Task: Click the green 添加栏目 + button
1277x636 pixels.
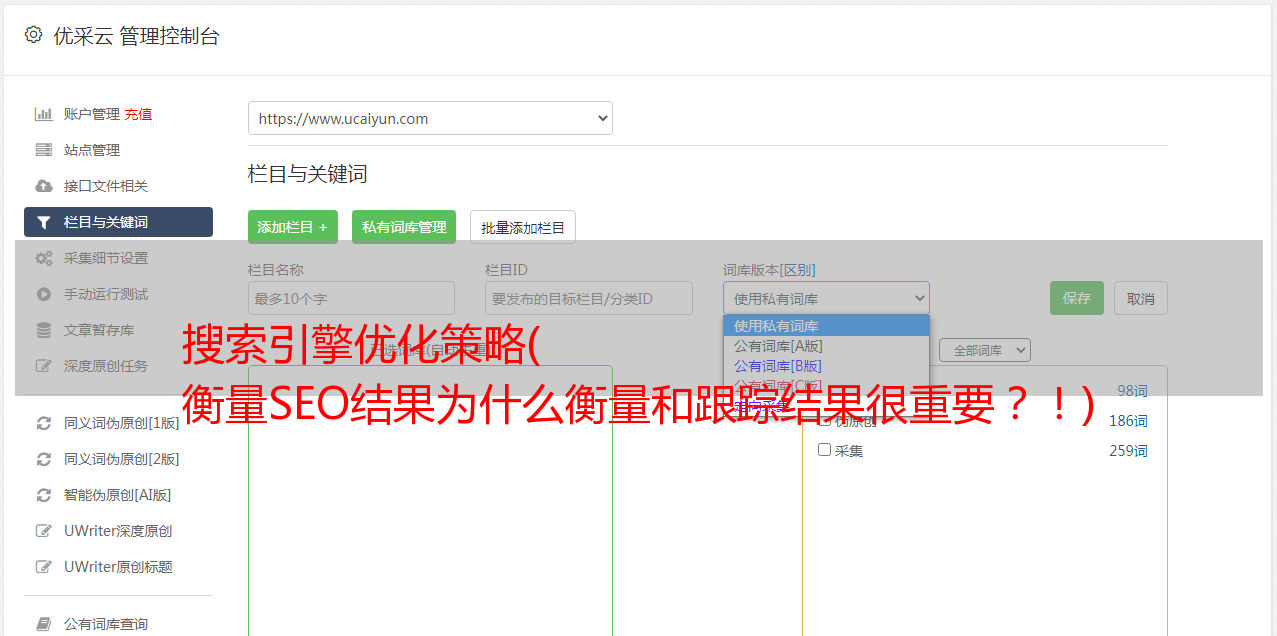Action: [293, 227]
